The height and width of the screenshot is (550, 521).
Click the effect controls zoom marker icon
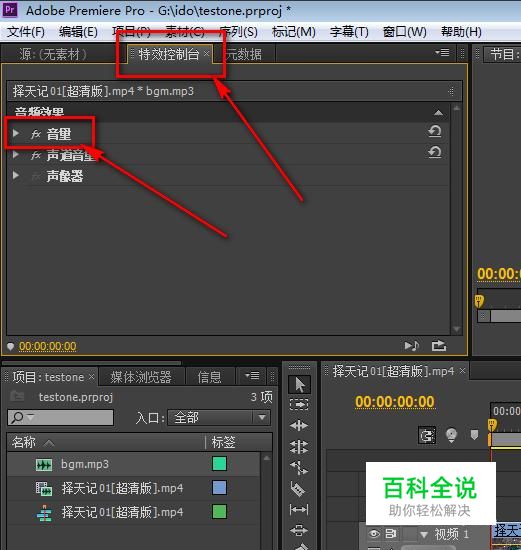(x=10, y=347)
